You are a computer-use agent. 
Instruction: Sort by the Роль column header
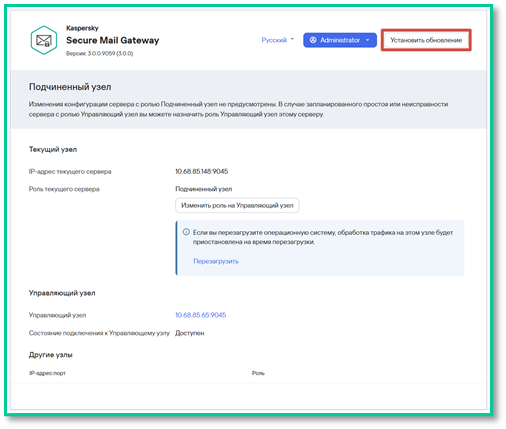tap(258, 373)
